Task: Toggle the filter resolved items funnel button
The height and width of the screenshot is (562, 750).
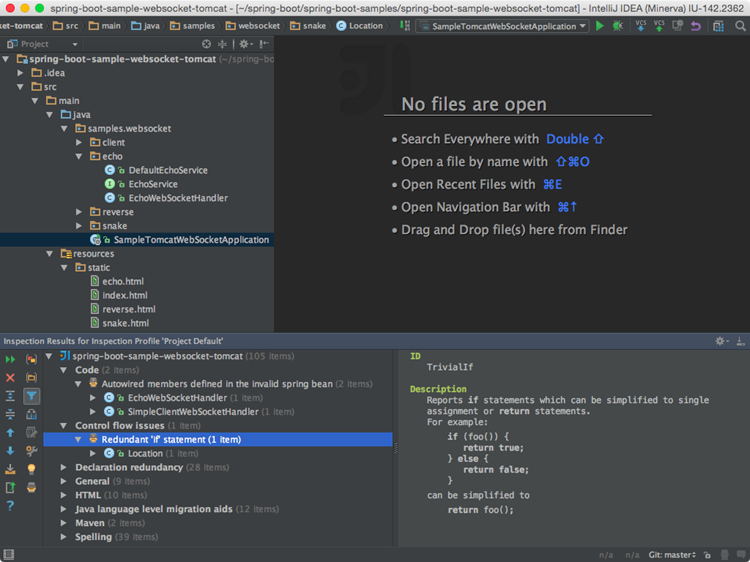Action: click(x=31, y=396)
